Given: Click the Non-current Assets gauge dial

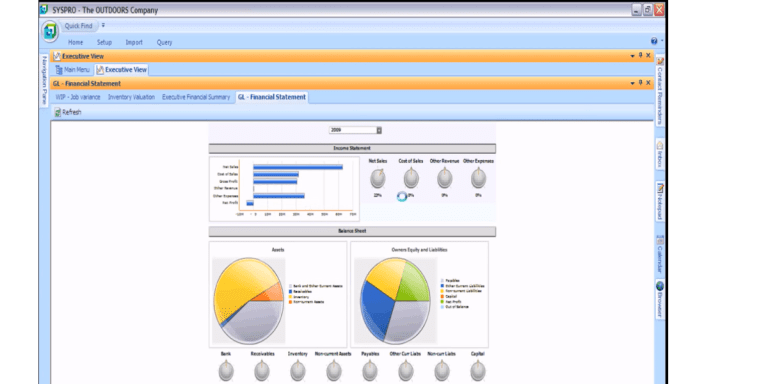Looking at the screenshot, I should (334, 371).
